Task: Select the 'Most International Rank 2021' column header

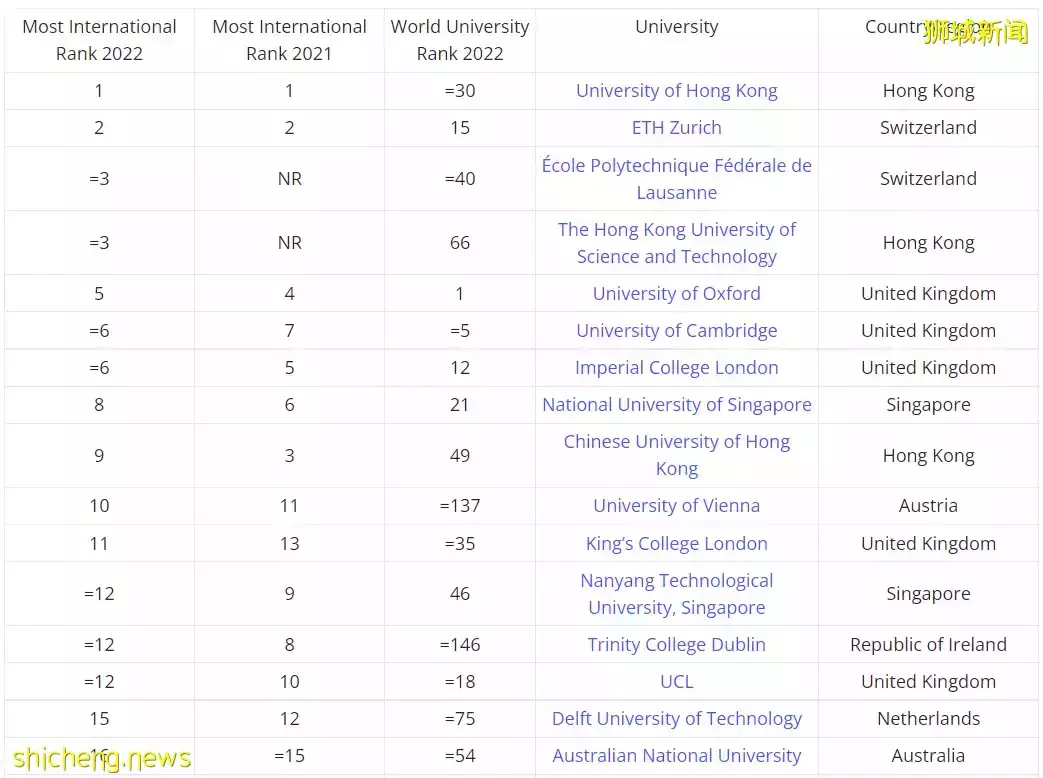Action: [x=289, y=40]
